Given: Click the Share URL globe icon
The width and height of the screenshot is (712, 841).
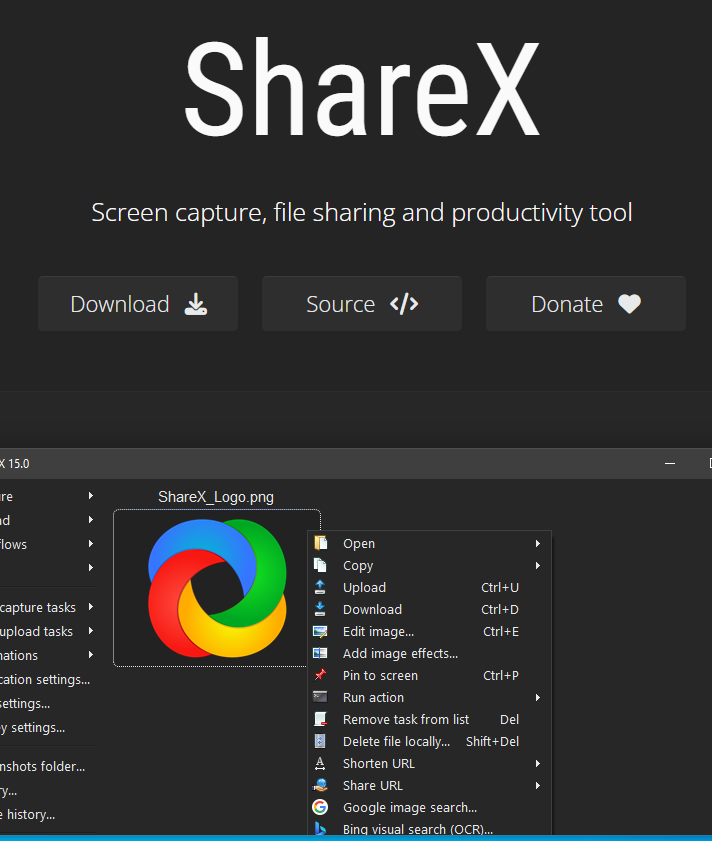Looking at the screenshot, I should (320, 785).
